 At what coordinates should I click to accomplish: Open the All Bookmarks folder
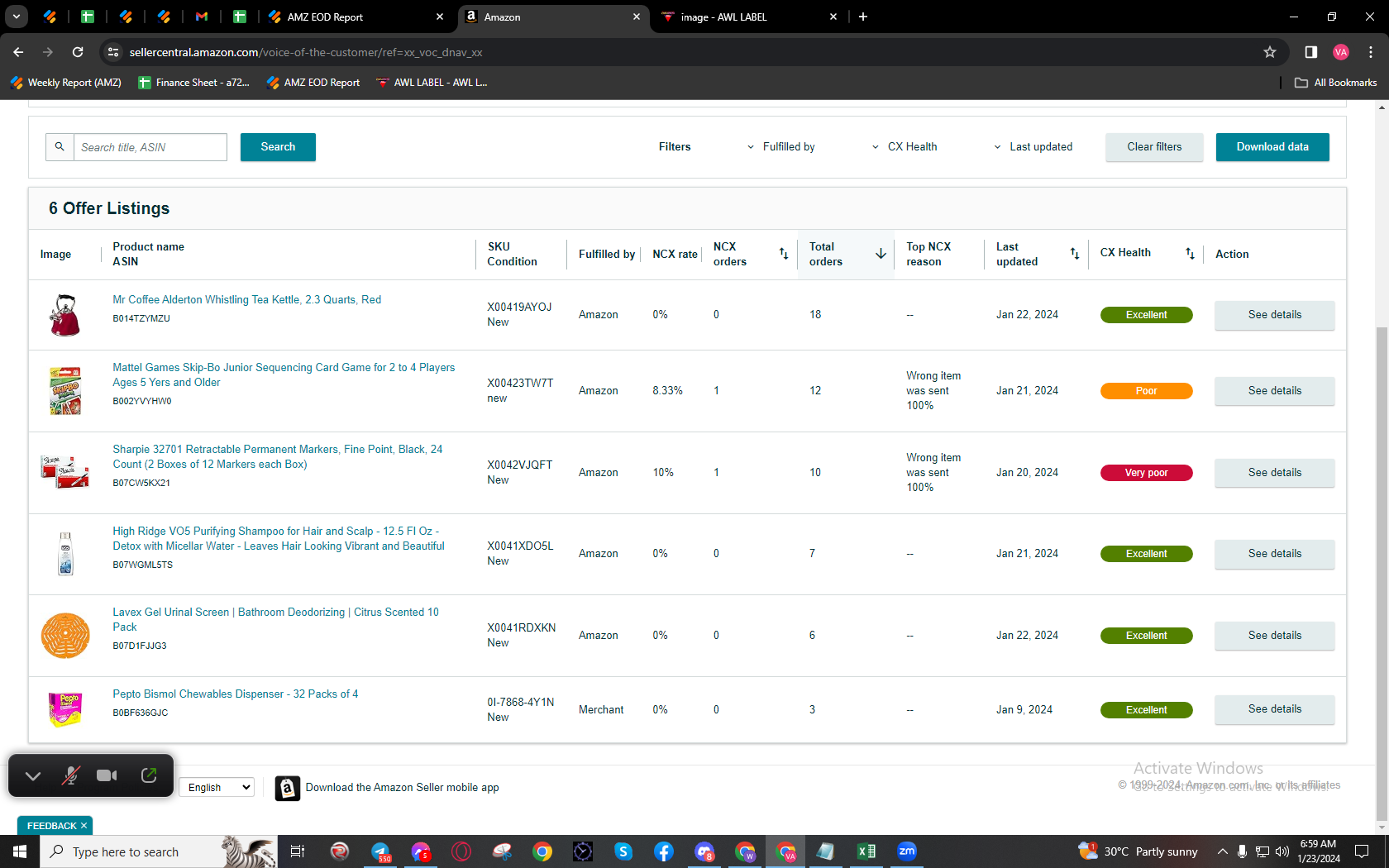1336,83
